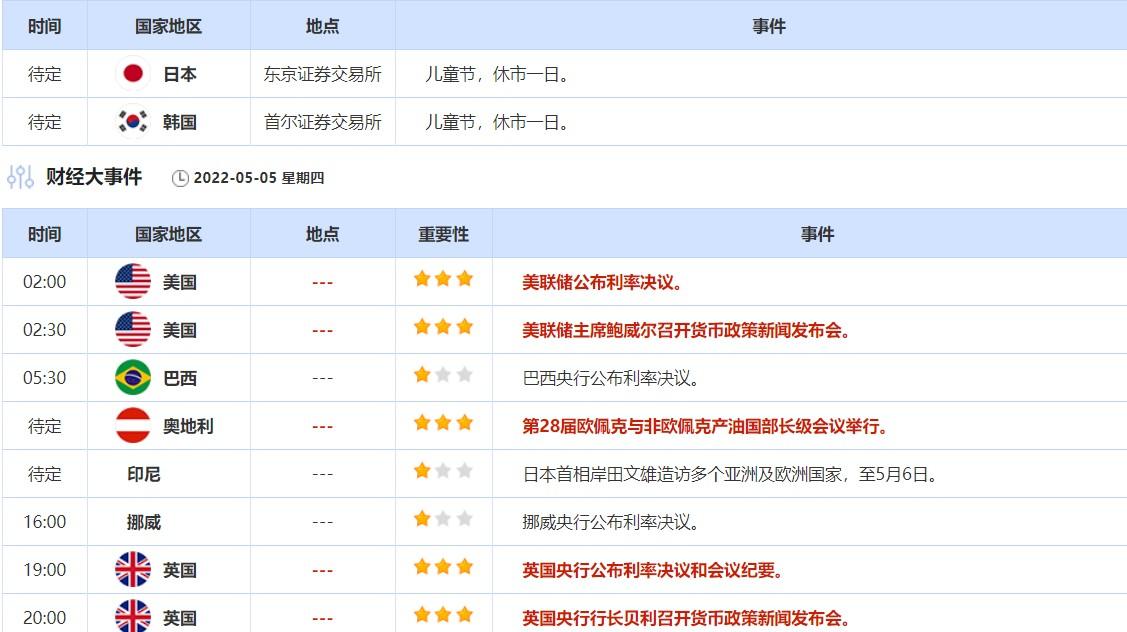Click the 重要性 column header

click(443, 234)
